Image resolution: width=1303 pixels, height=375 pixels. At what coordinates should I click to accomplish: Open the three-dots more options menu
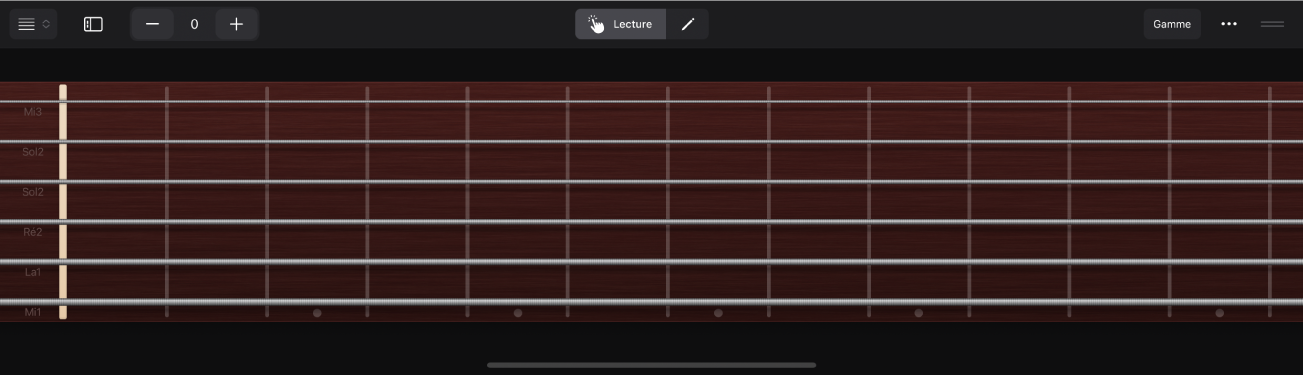coord(1229,24)
